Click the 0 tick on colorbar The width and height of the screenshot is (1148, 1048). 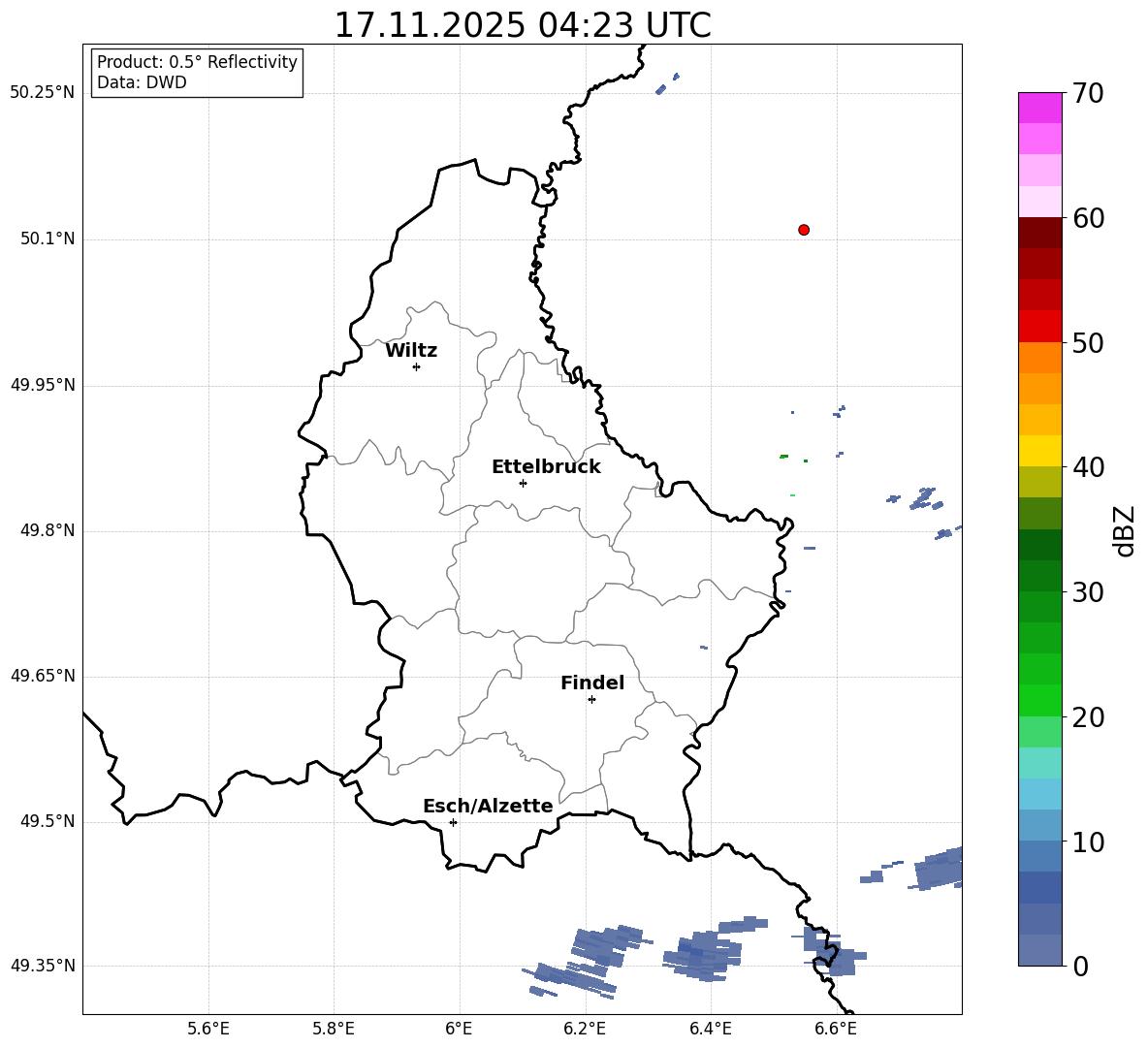[1080, 967]
